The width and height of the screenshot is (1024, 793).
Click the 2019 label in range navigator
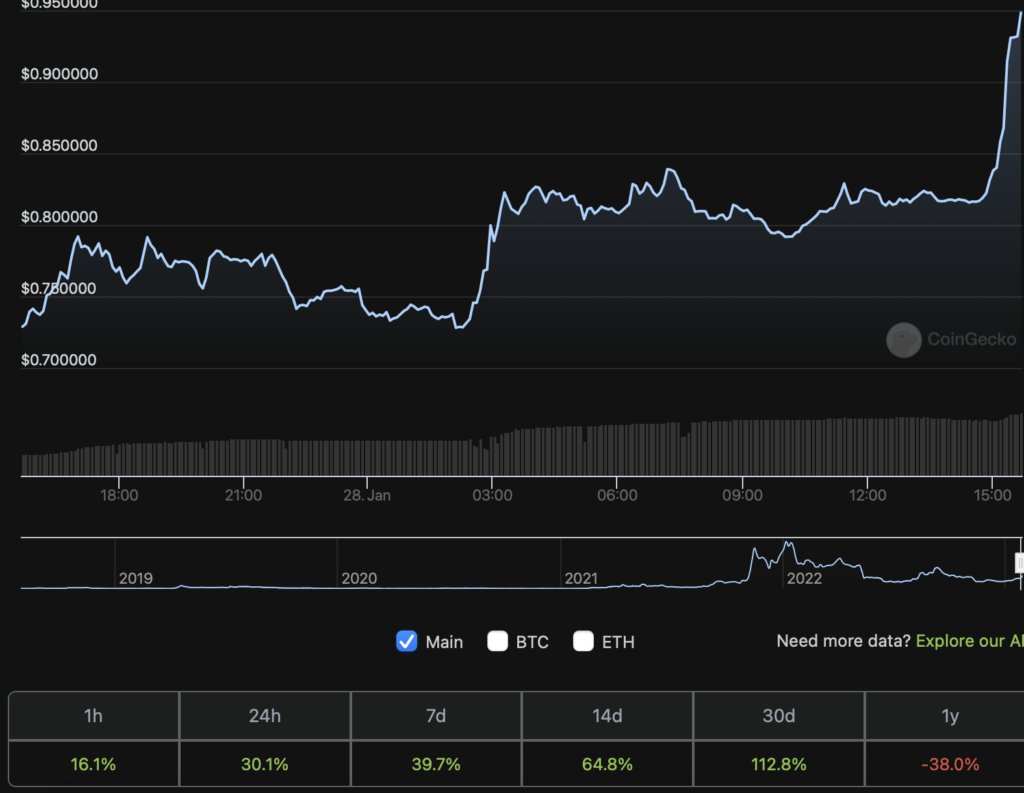click(136, 578)
